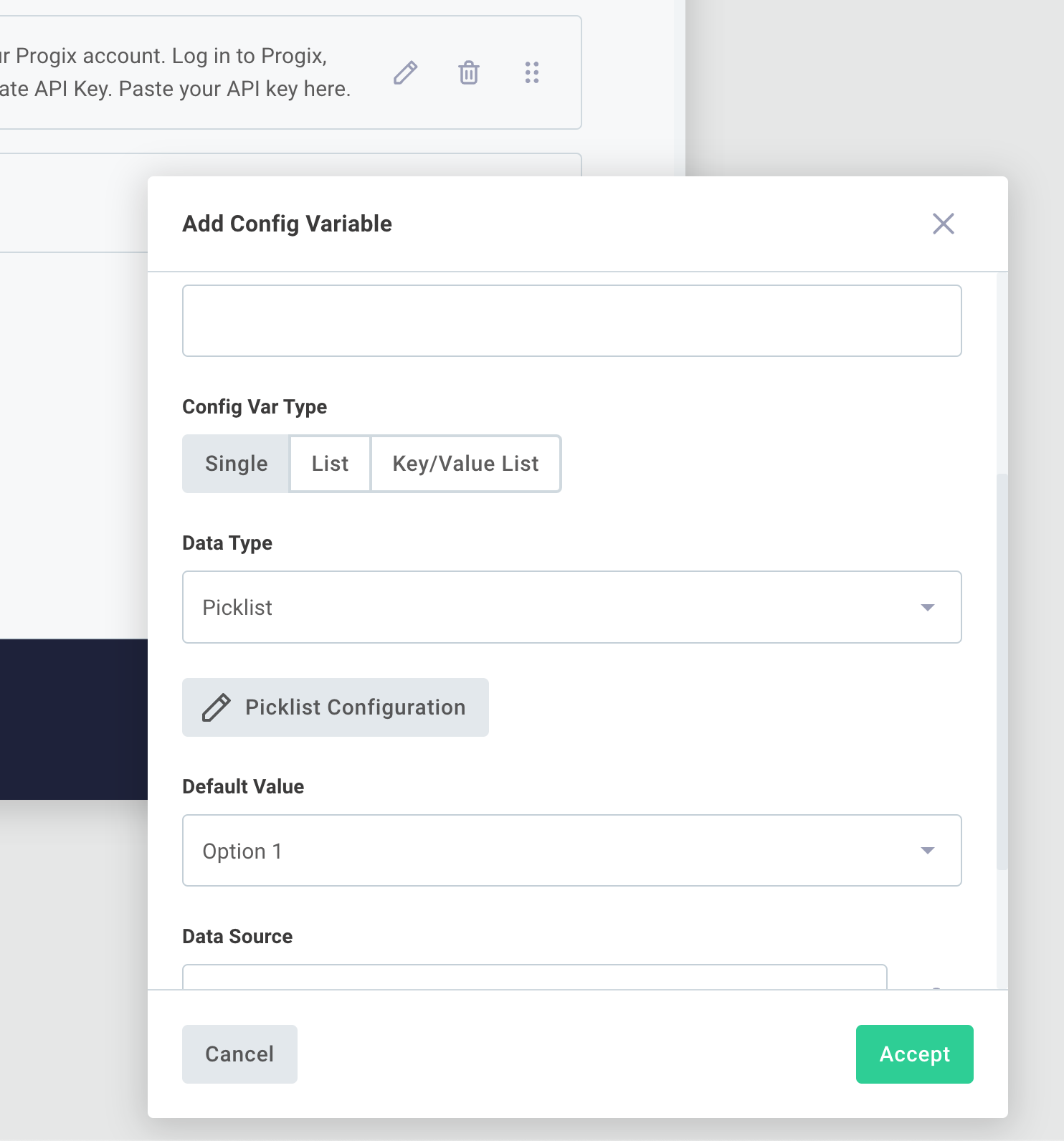The image size is (1064, 1141).
Task: Open the Data Type dropdown showing Picklist
Action: pos(572,607)
